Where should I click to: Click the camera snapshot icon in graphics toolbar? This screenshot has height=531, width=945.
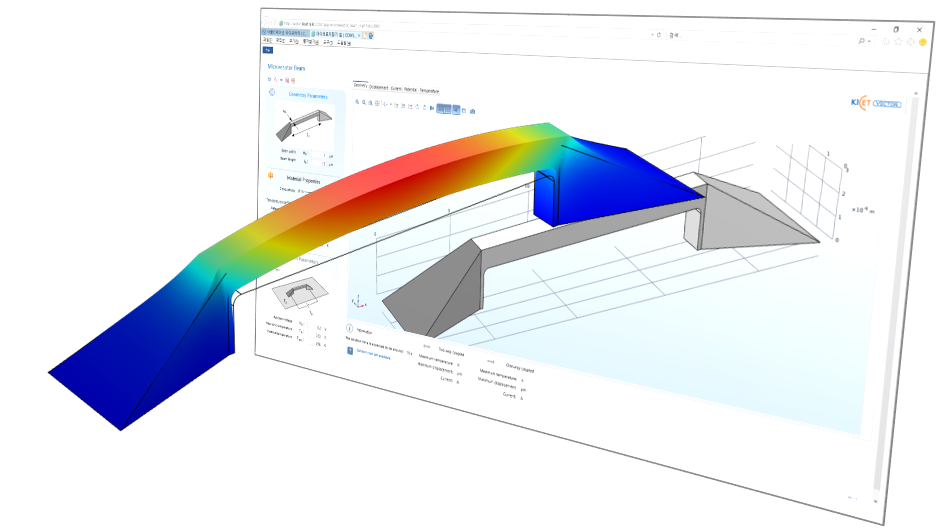point(472,110)
